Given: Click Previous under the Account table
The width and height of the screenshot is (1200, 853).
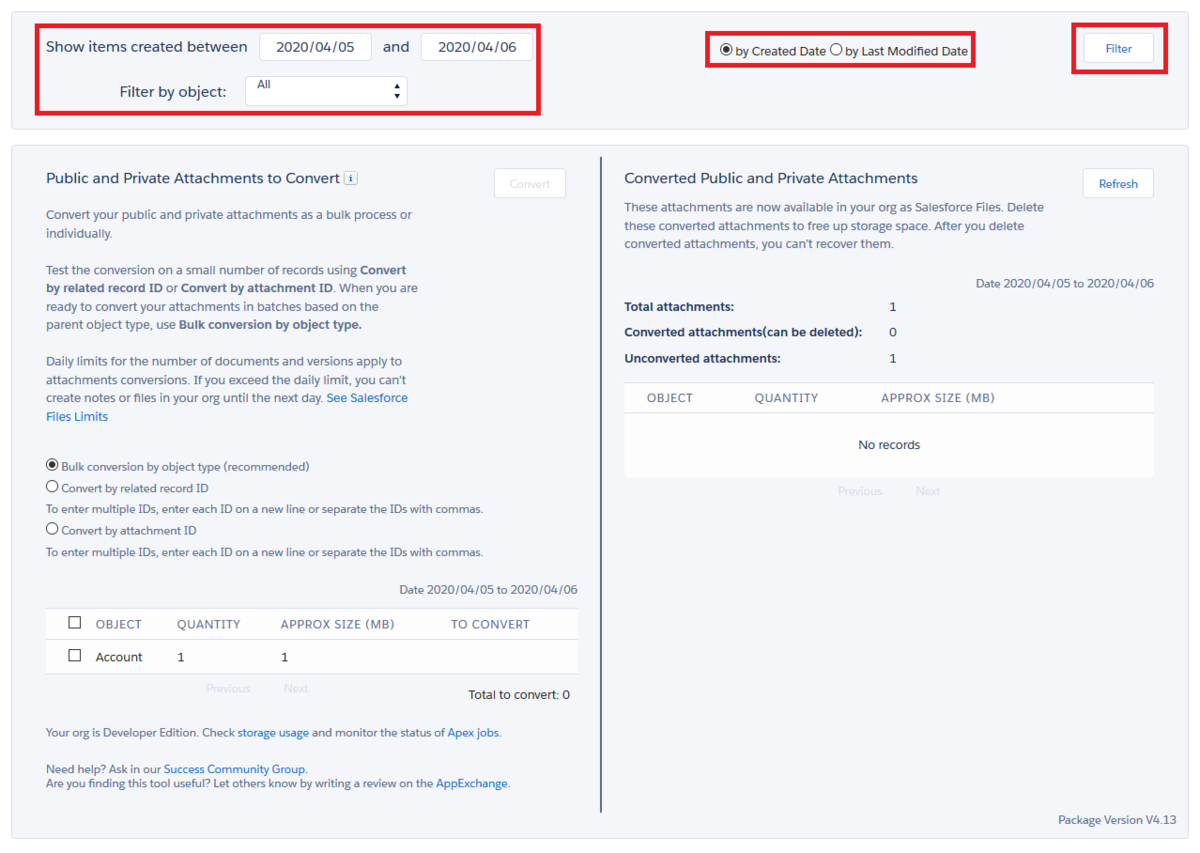Looking at the screenshot, I should (x=228, y=689).
